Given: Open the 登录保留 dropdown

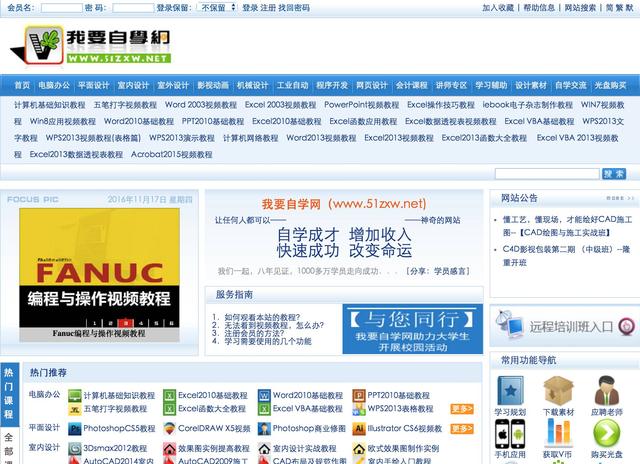Looking at the screenshot, I should 217,7.
